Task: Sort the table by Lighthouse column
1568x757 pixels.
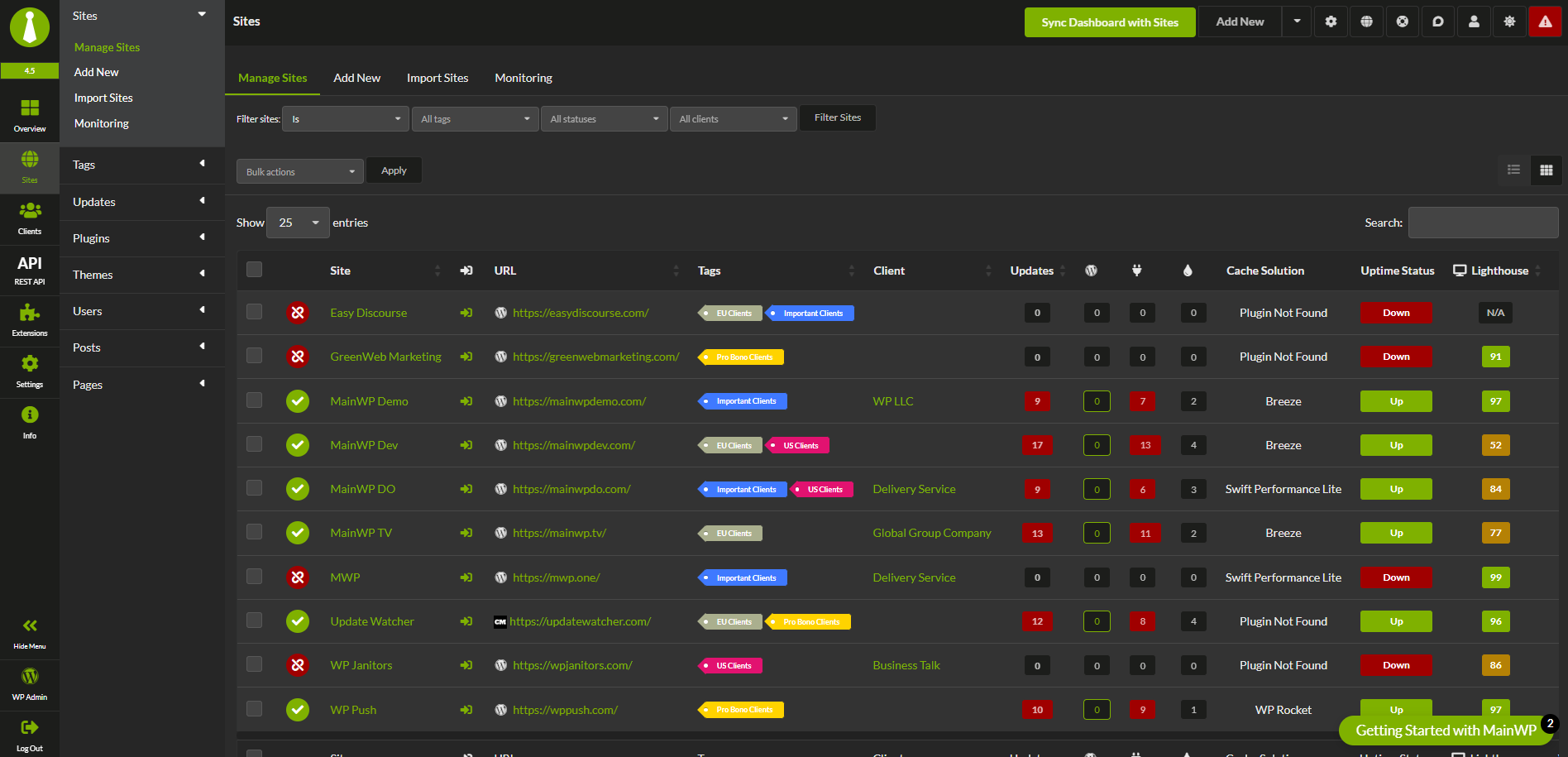Action: pos(1499,271)
